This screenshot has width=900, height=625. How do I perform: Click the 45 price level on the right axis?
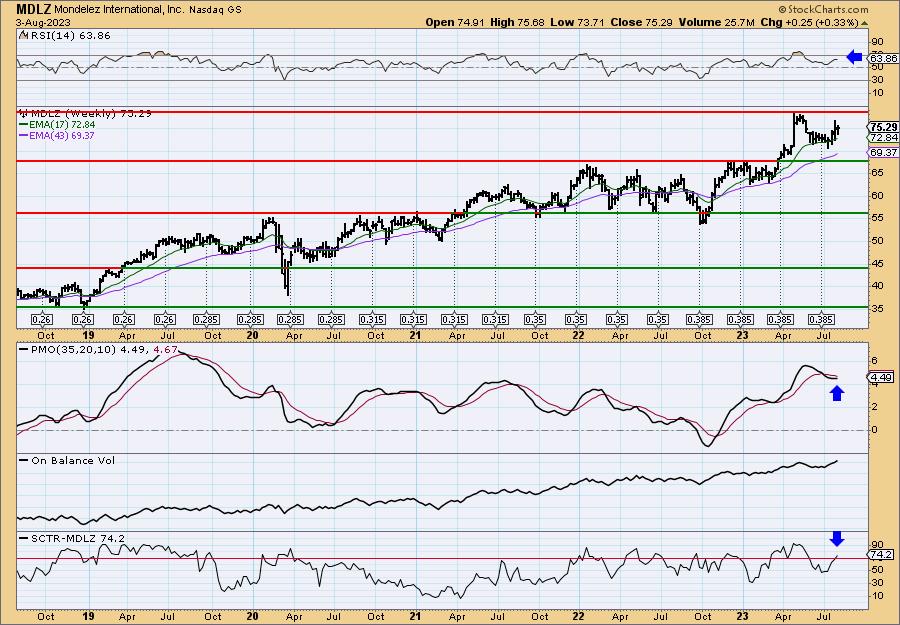[876, 263]
